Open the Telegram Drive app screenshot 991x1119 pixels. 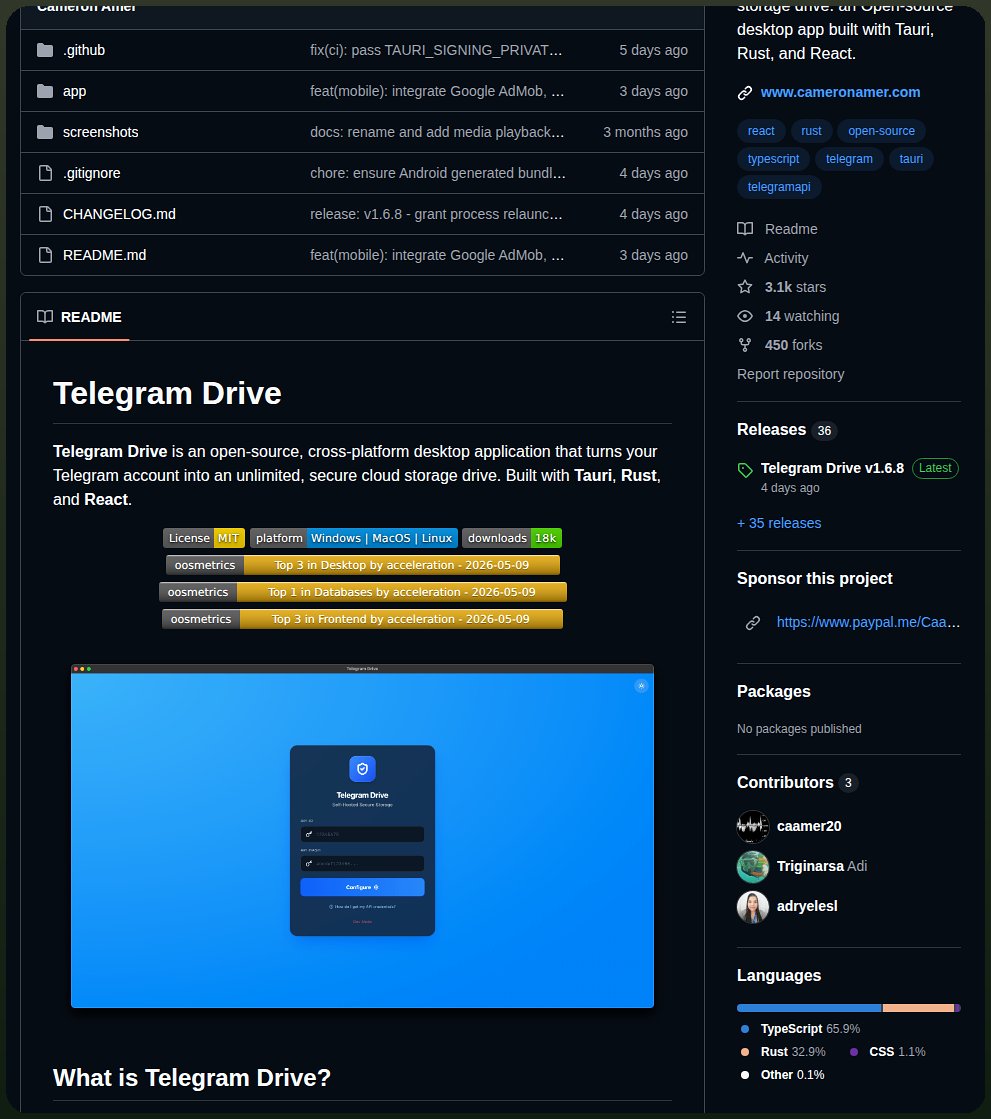point(362,836)
